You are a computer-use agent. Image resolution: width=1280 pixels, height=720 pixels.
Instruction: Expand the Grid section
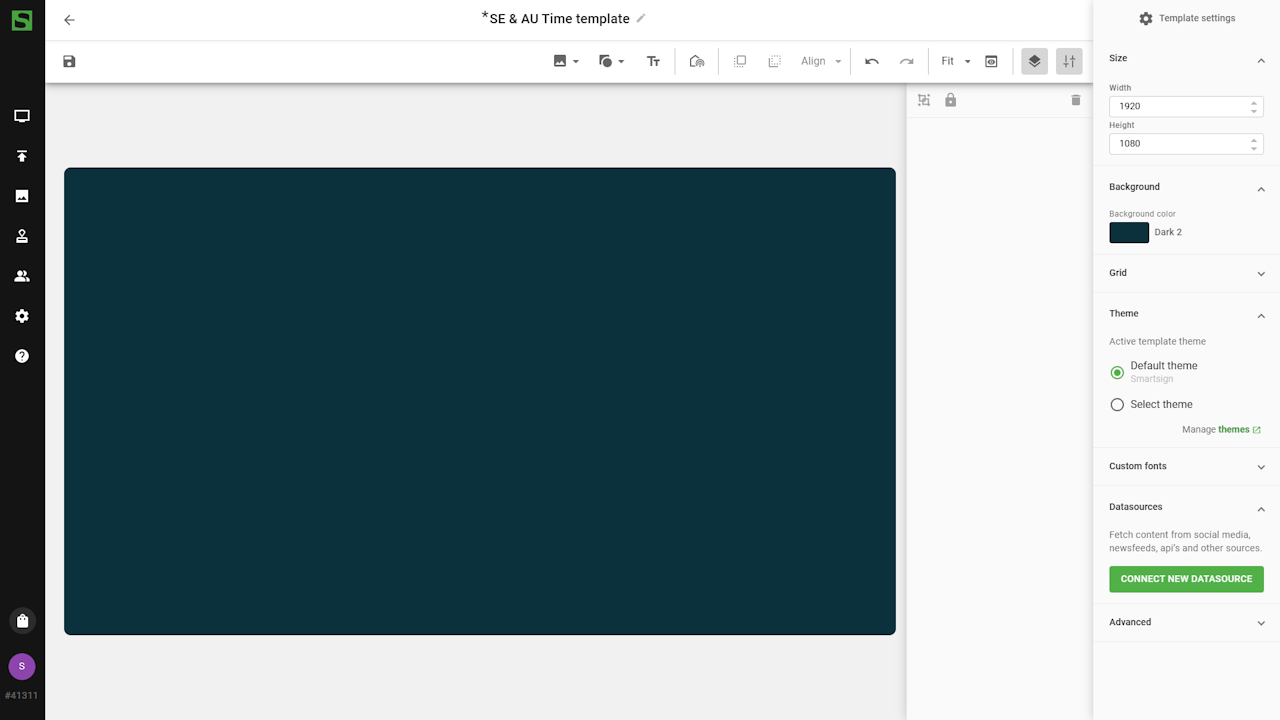1185,273
